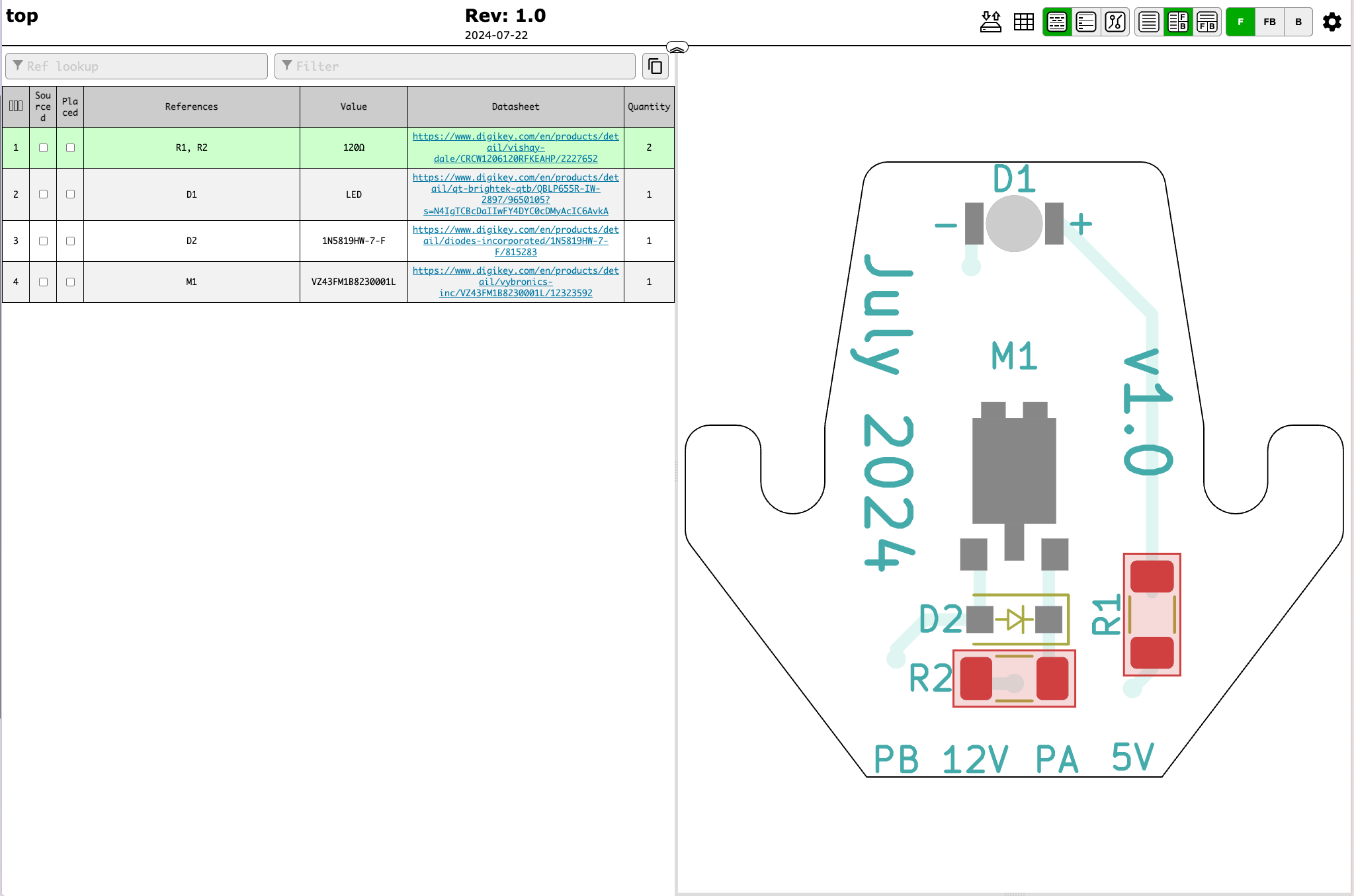Select ungrouped BOM view icon
The image size is (1354, 896).
(1086, 22)
